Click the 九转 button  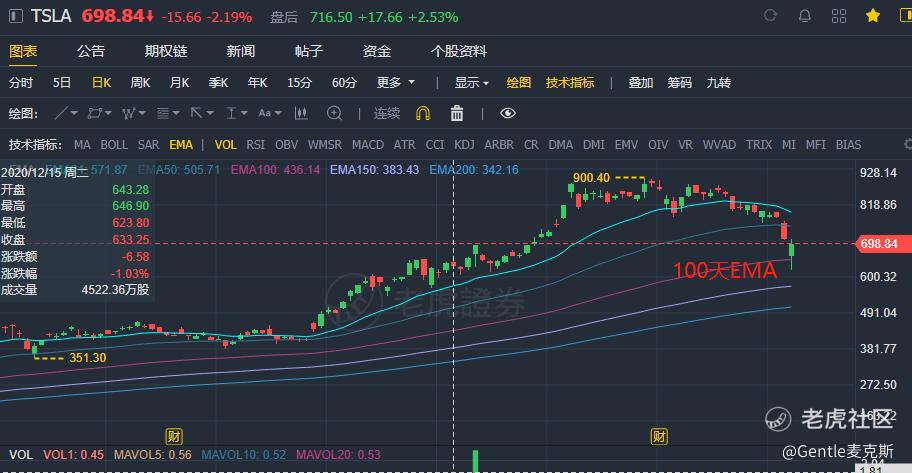point(718,83)
